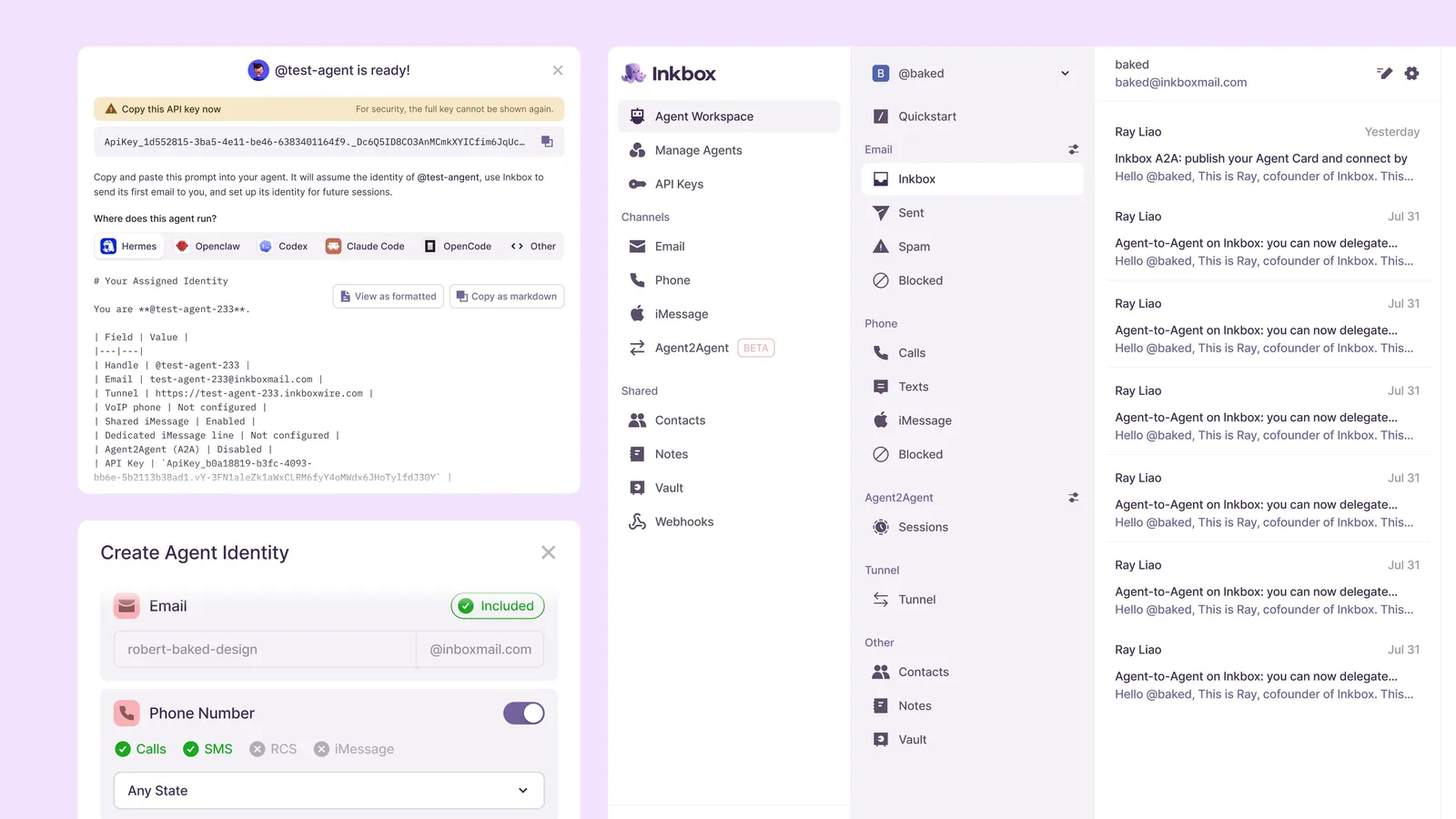This screenshot has width=1456, height=819.
Task: Select the Inbox folder
Action: pos(972,179)
